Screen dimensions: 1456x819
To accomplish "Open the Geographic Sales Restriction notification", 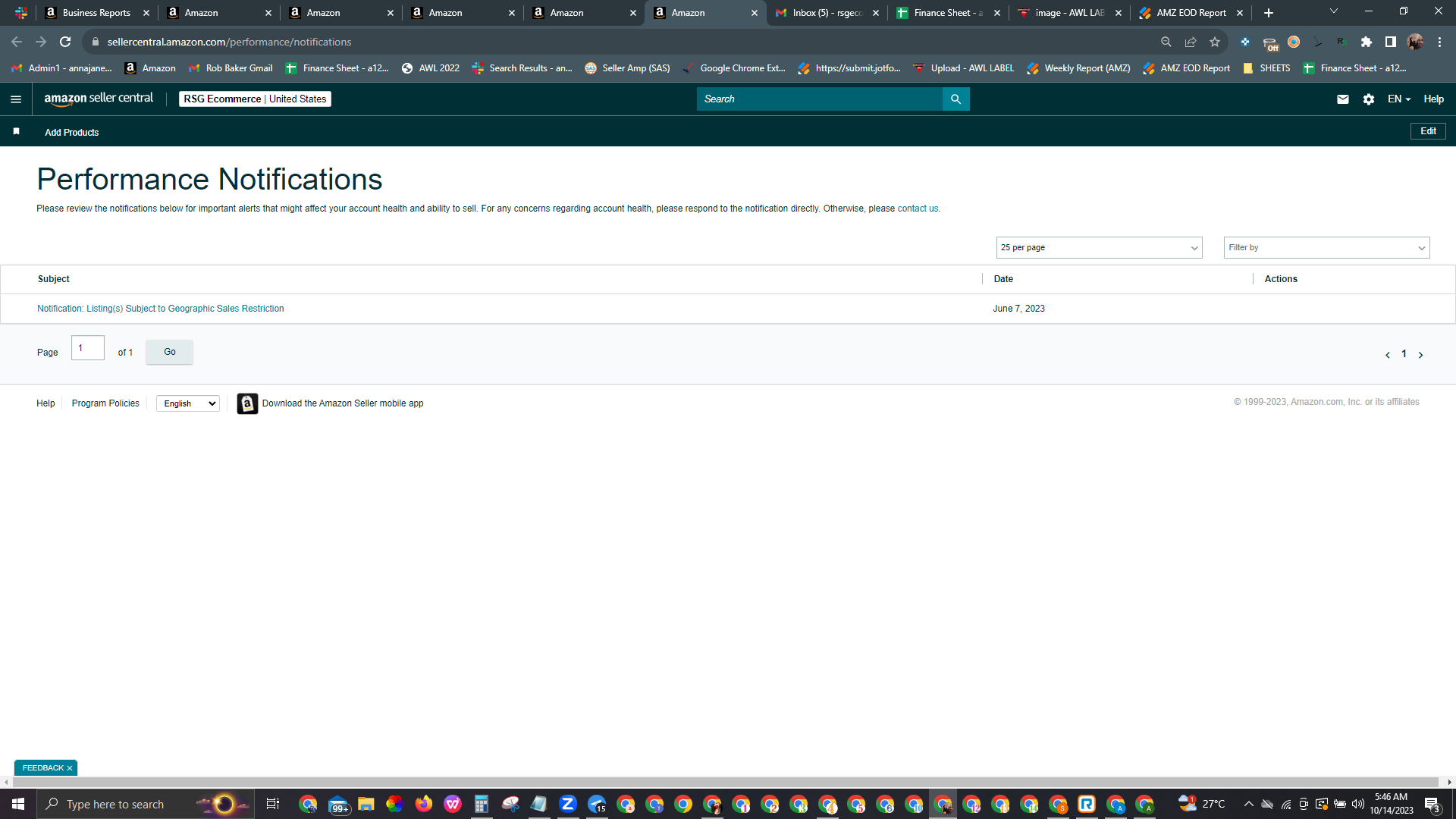I will (161, 309).
